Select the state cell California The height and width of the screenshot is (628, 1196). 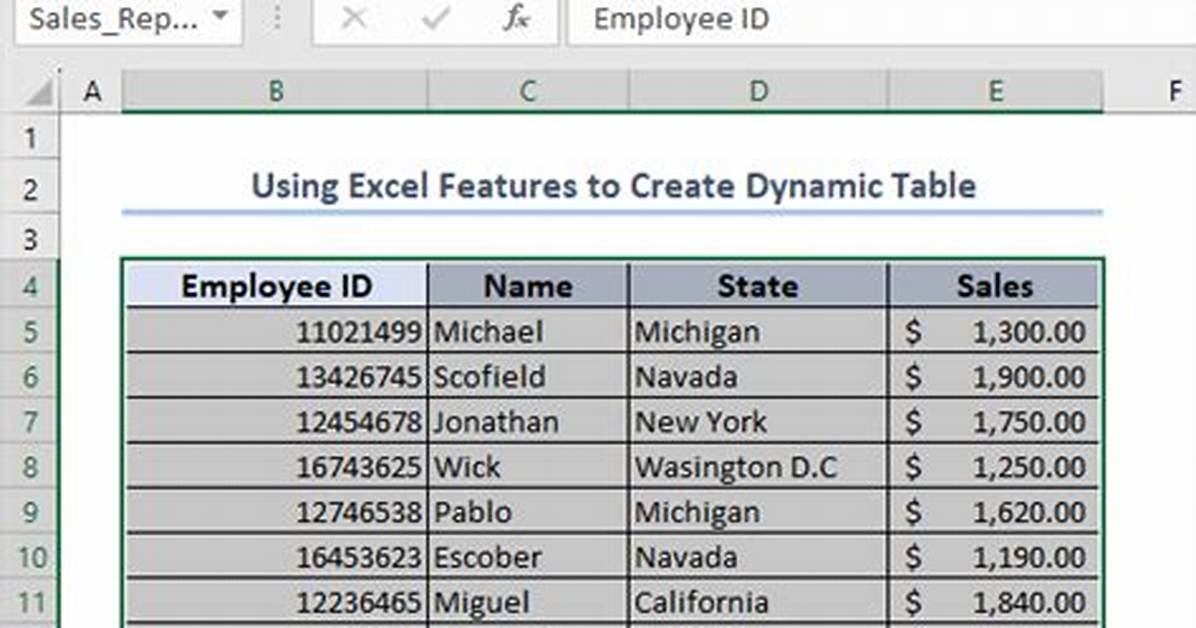[758, 603]
